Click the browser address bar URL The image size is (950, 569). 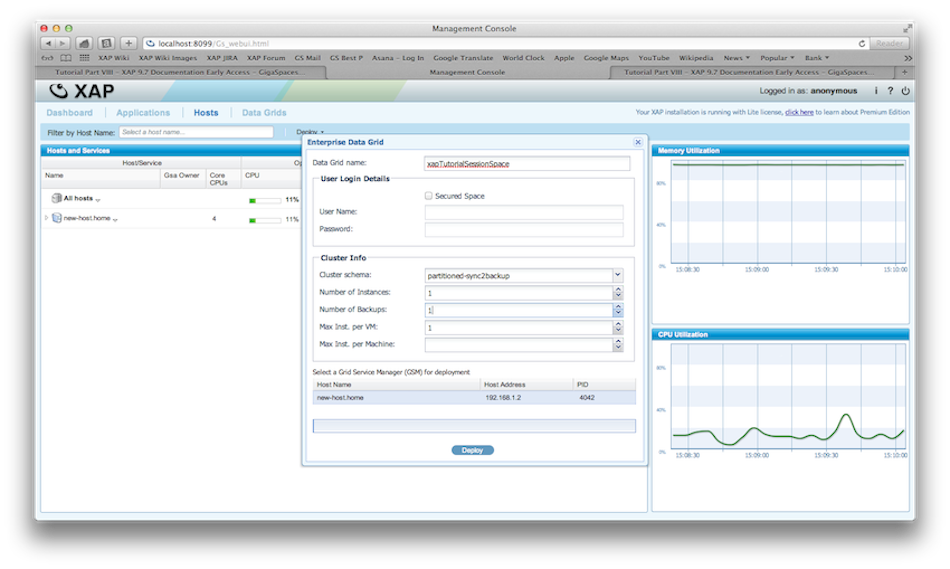click(213, 44)
